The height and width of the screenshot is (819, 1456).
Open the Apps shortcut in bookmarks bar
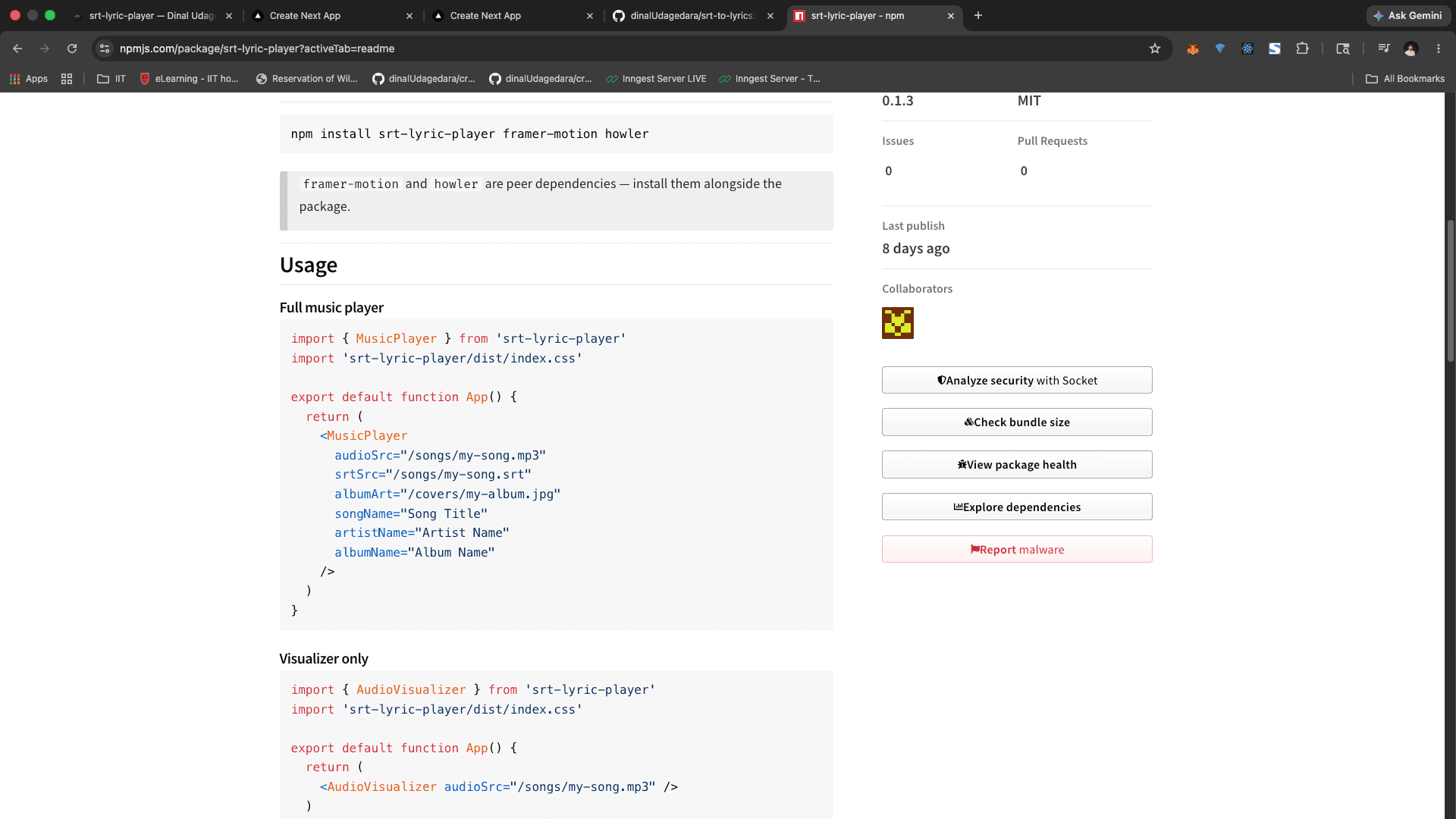[x=28, y=79]
